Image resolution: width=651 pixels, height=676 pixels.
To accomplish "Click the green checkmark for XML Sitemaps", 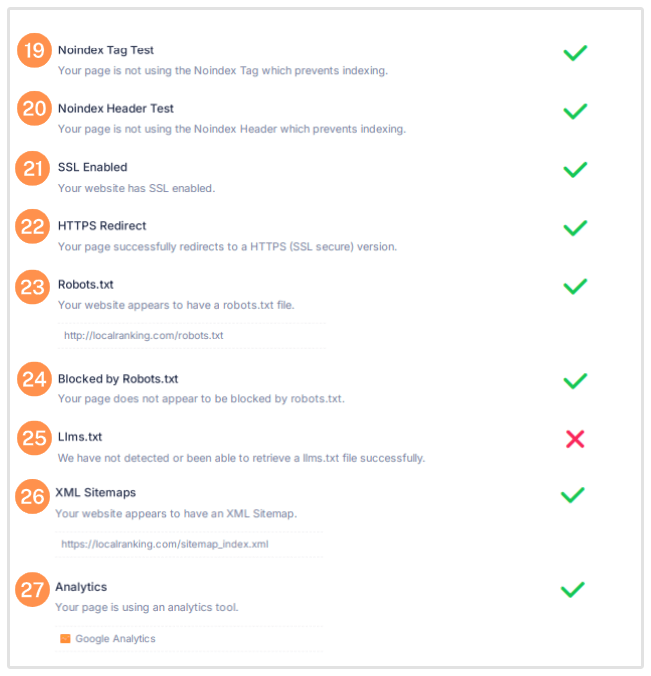I will pyautogui.click(x=572, y=494).
